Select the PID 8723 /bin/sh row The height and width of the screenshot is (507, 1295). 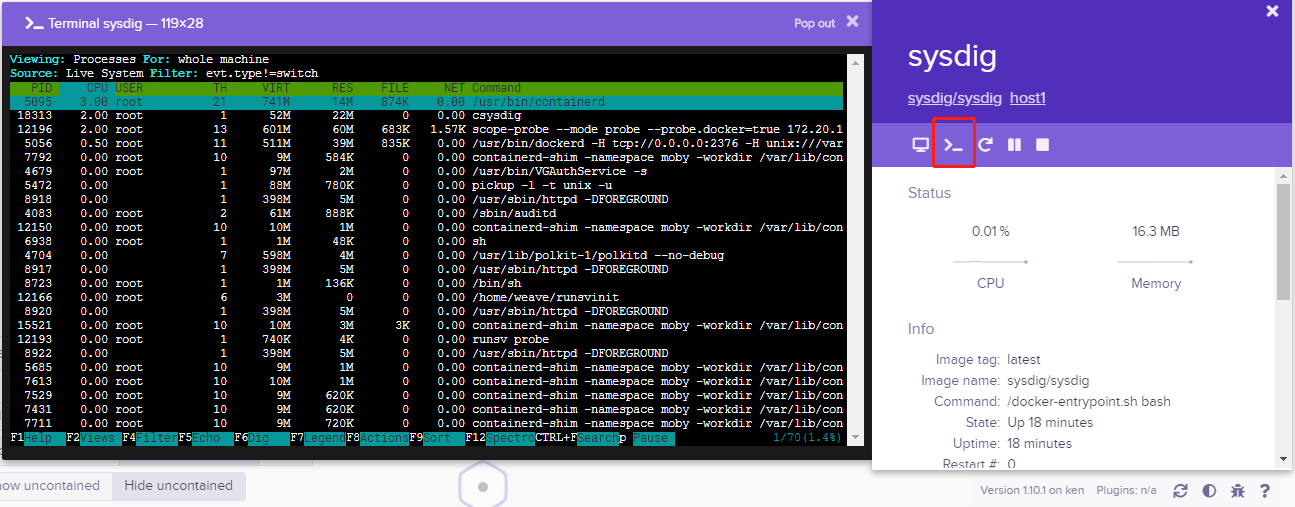pyautogui.click(x=427, y=284)
